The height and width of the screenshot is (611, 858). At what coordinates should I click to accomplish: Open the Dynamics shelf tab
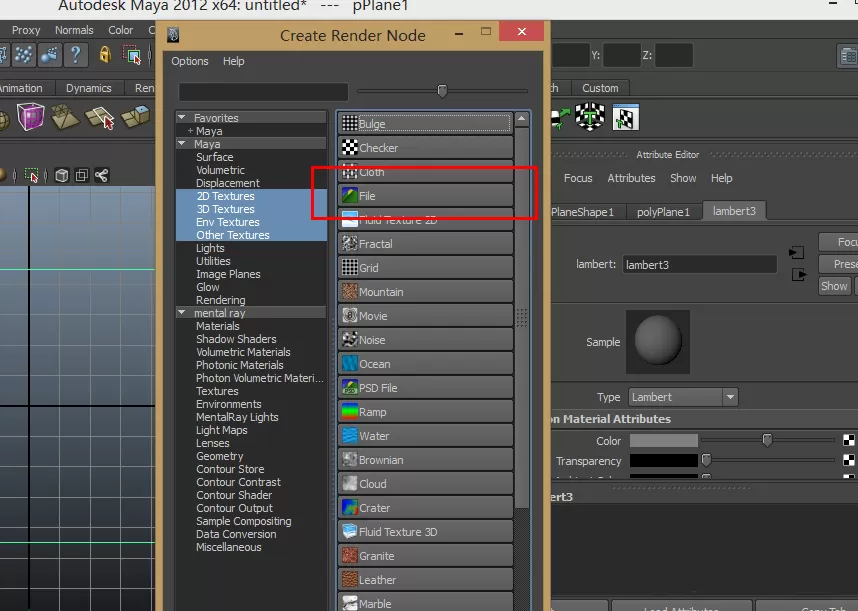(x=89, y=88)
